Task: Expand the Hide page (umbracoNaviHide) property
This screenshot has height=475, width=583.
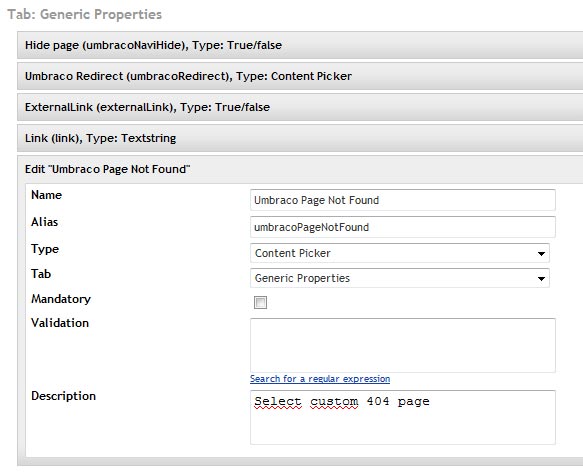Action: (300, 45)
